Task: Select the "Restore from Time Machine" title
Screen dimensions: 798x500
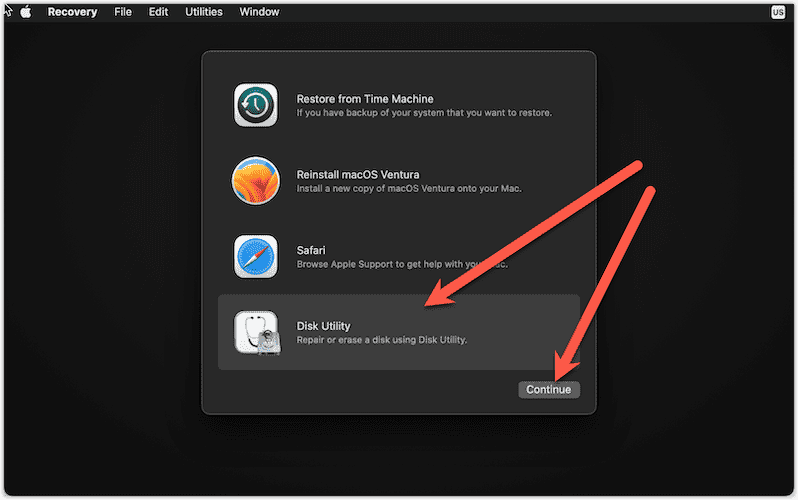Action: [364, 99]
